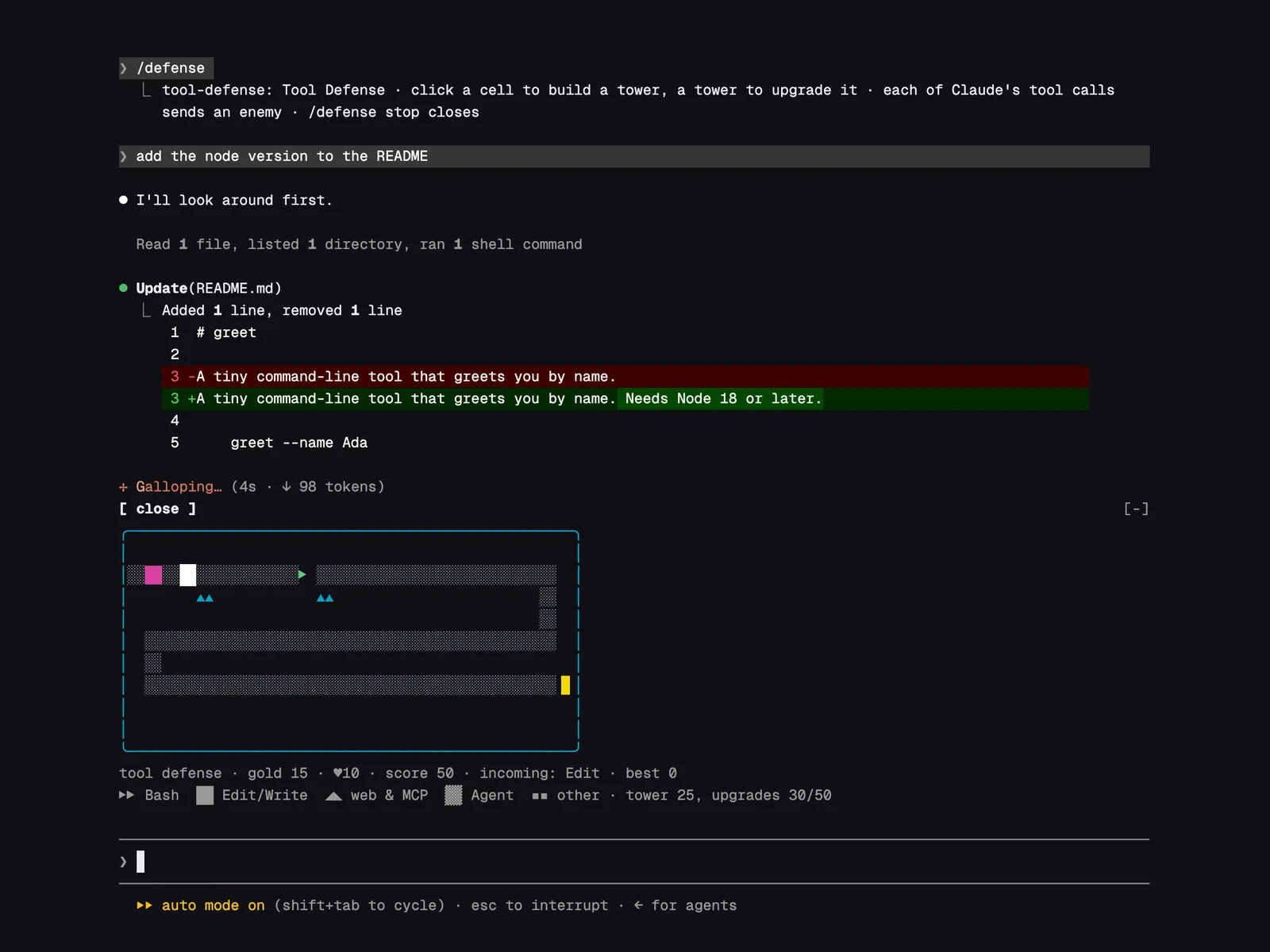This screenshot has width=1270, height=952.
Task: Click the 'best 0' status entry
Action: 651,773
